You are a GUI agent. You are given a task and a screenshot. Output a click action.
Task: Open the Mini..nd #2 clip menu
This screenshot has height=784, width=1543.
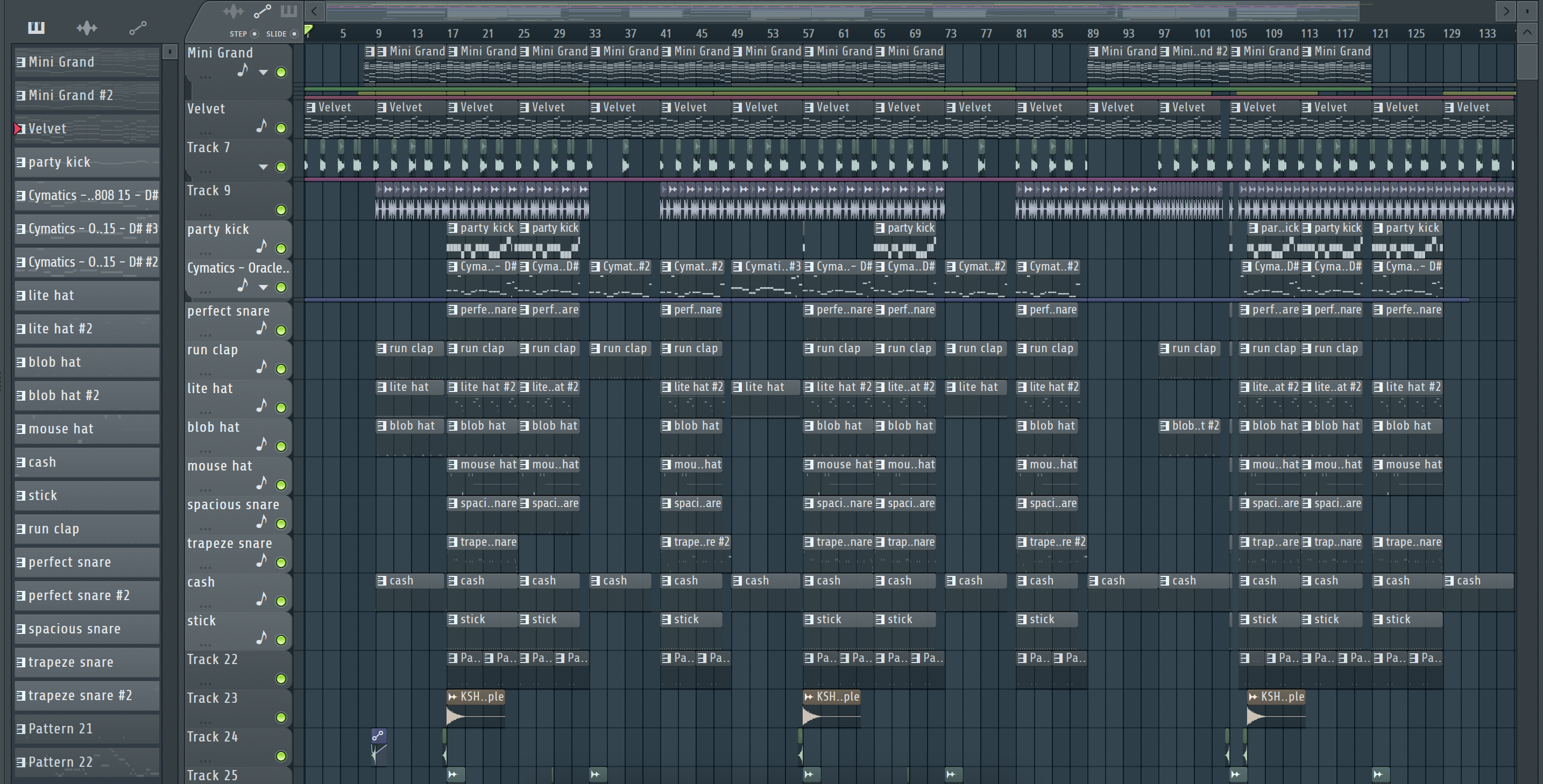tap(1164, 52)
